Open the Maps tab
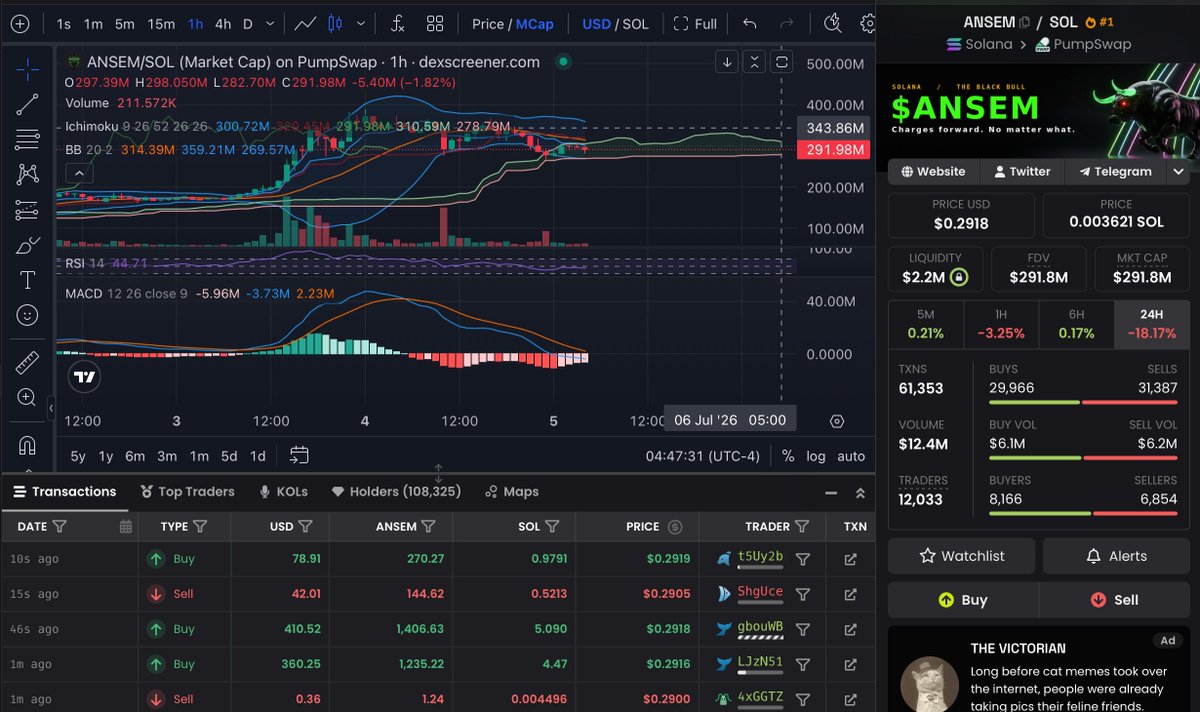 click(x=511, y=492)
